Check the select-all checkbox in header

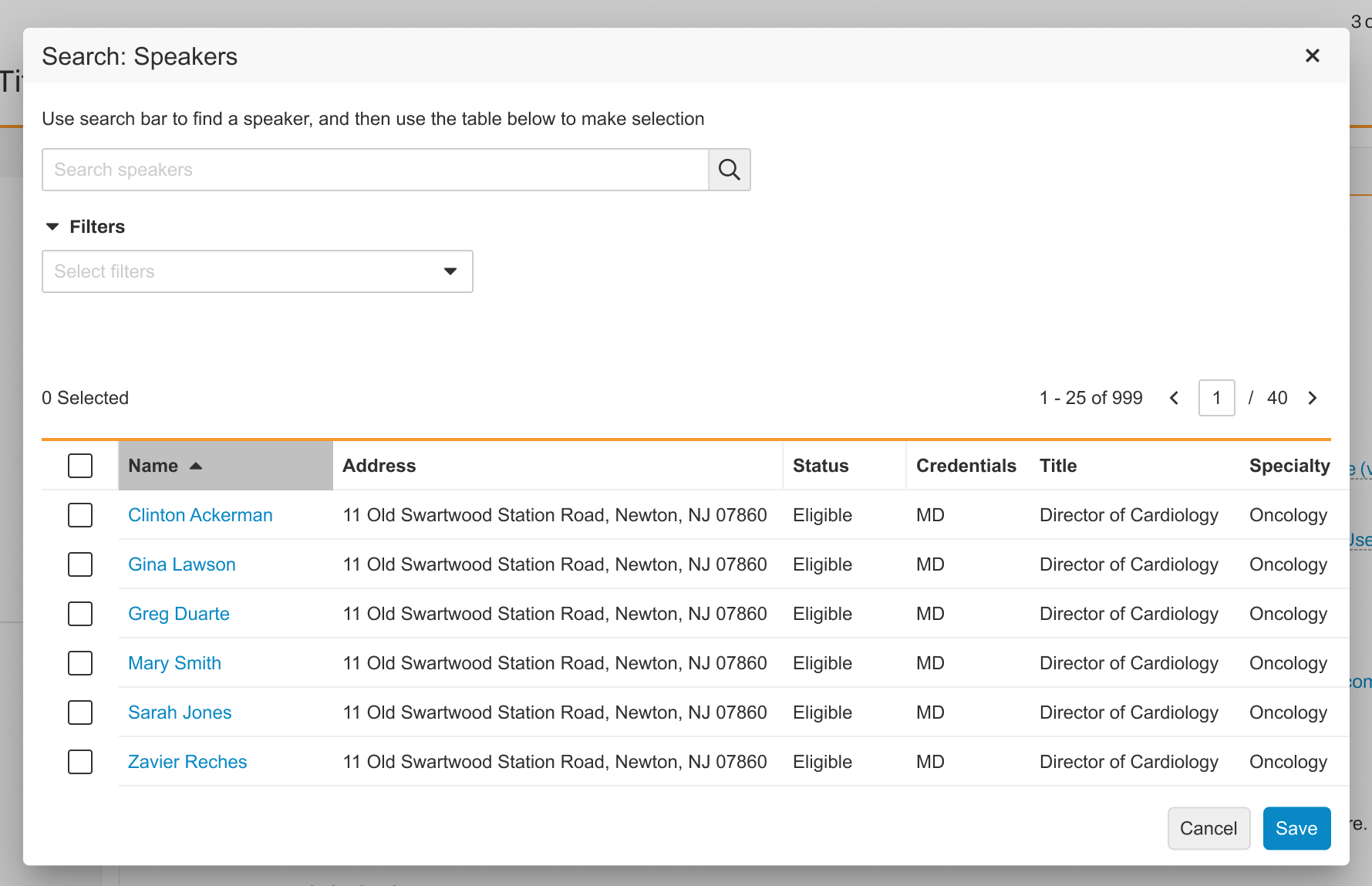pyautogui.click(x=80, y=466)
